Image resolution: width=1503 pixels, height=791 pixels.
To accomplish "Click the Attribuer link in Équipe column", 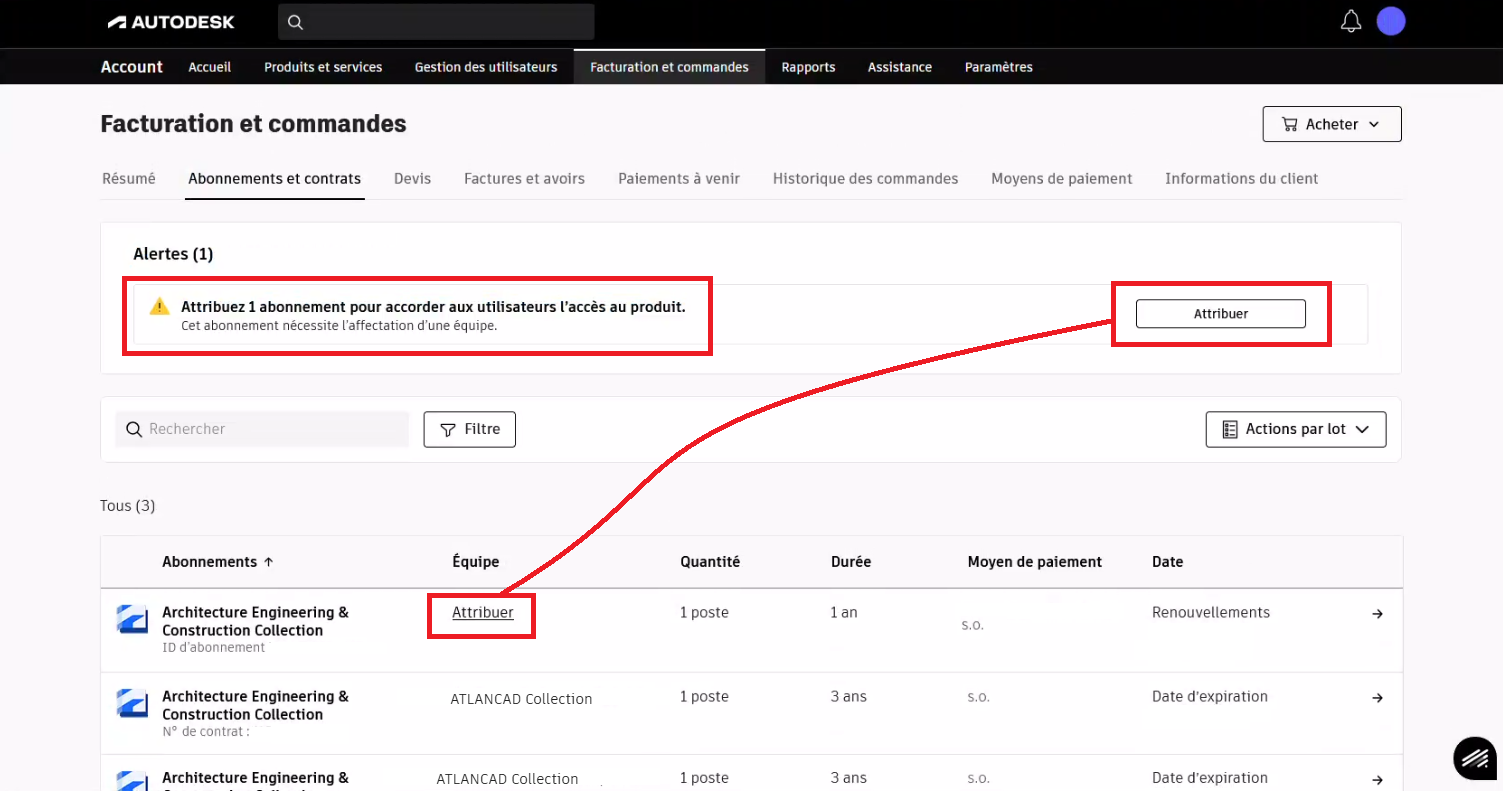I will click(482, 613).
